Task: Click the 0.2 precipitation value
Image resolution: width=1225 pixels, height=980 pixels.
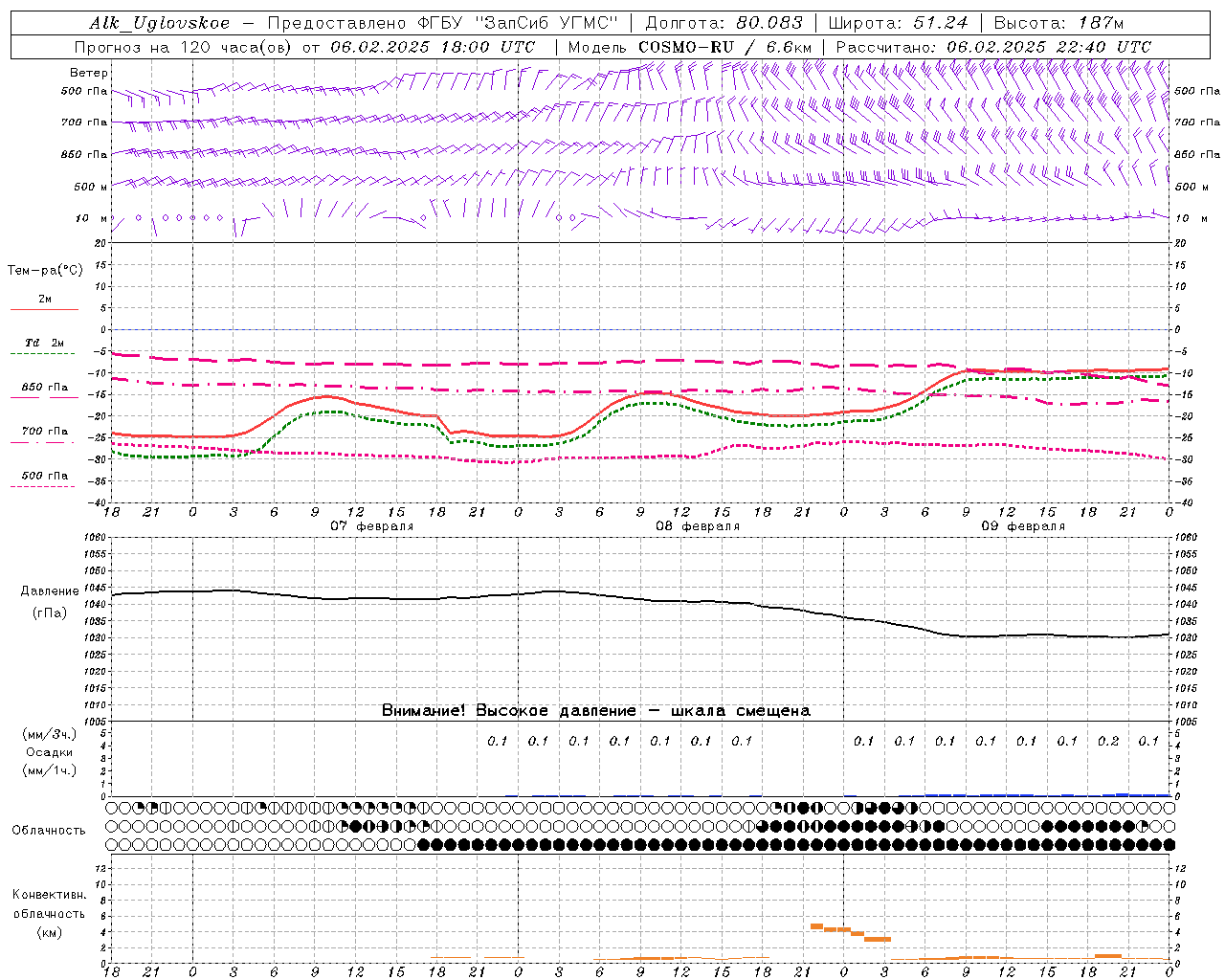Action: click(1108, 741)
